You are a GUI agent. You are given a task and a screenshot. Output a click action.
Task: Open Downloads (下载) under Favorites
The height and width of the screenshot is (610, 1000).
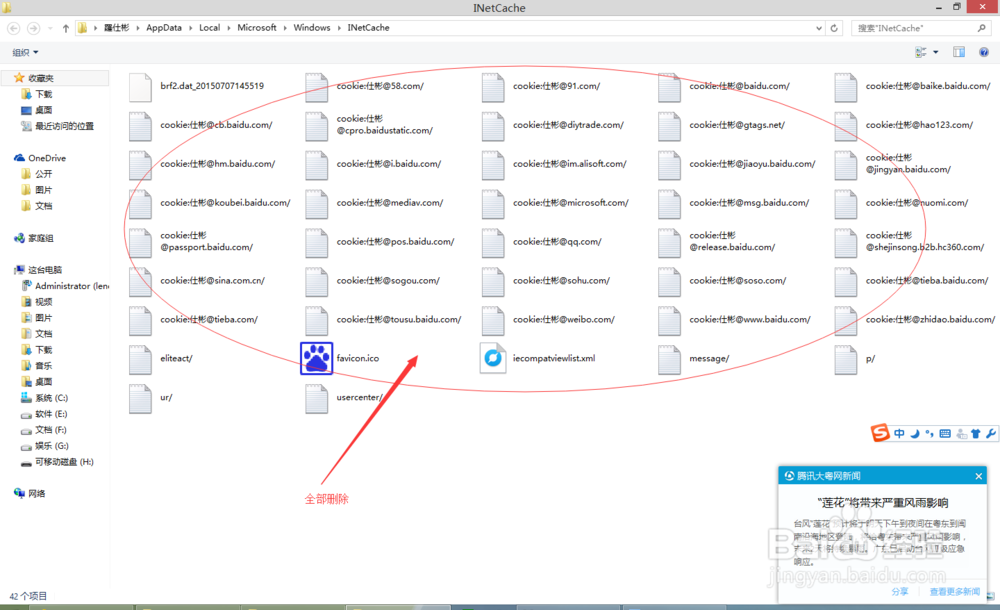click(x=43, y=94)
